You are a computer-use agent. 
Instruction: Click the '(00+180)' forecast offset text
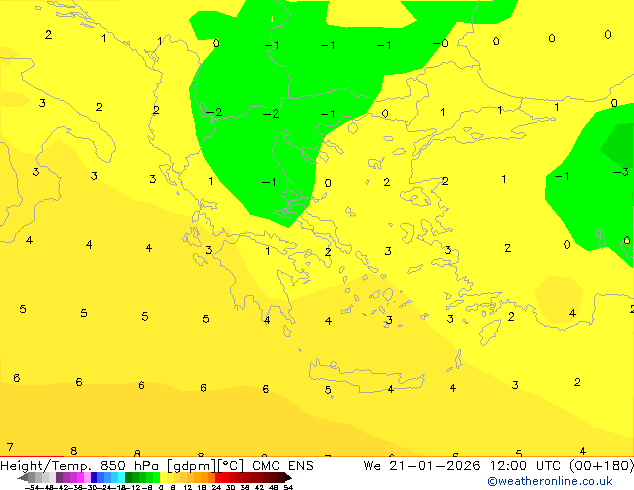pos(602,466)
